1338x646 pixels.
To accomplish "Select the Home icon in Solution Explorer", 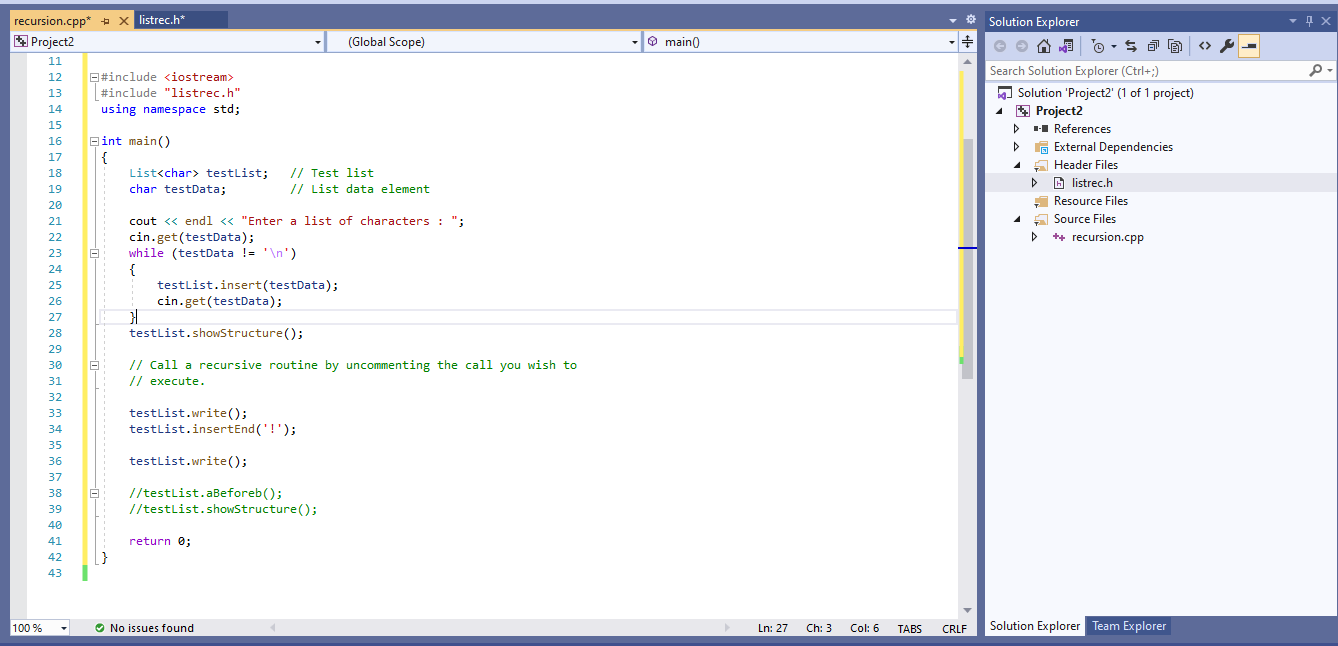I will (1043, 46).
